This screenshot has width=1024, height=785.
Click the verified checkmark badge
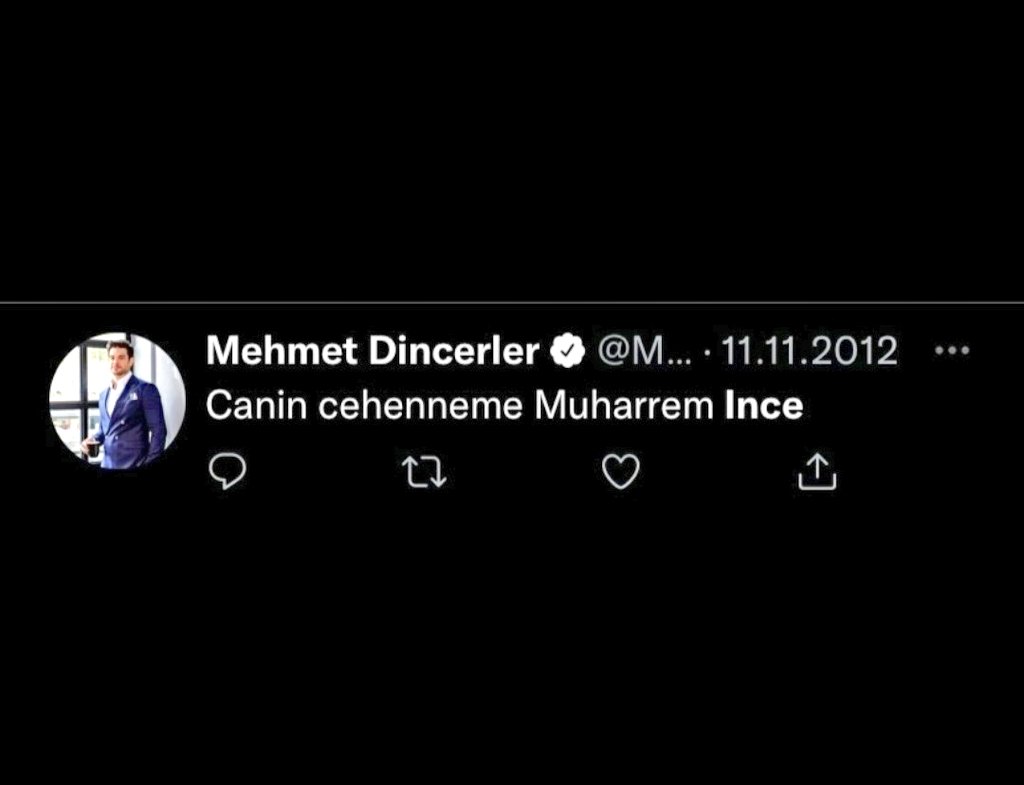[568, 351]
